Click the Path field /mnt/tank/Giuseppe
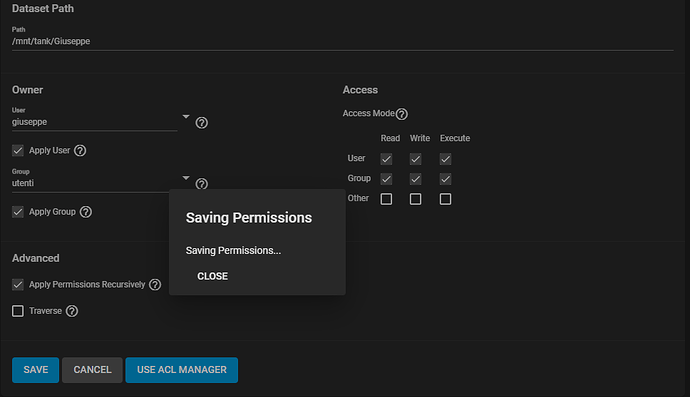Image resolution: width=690 pixels, height=397 pixels. 342,41
